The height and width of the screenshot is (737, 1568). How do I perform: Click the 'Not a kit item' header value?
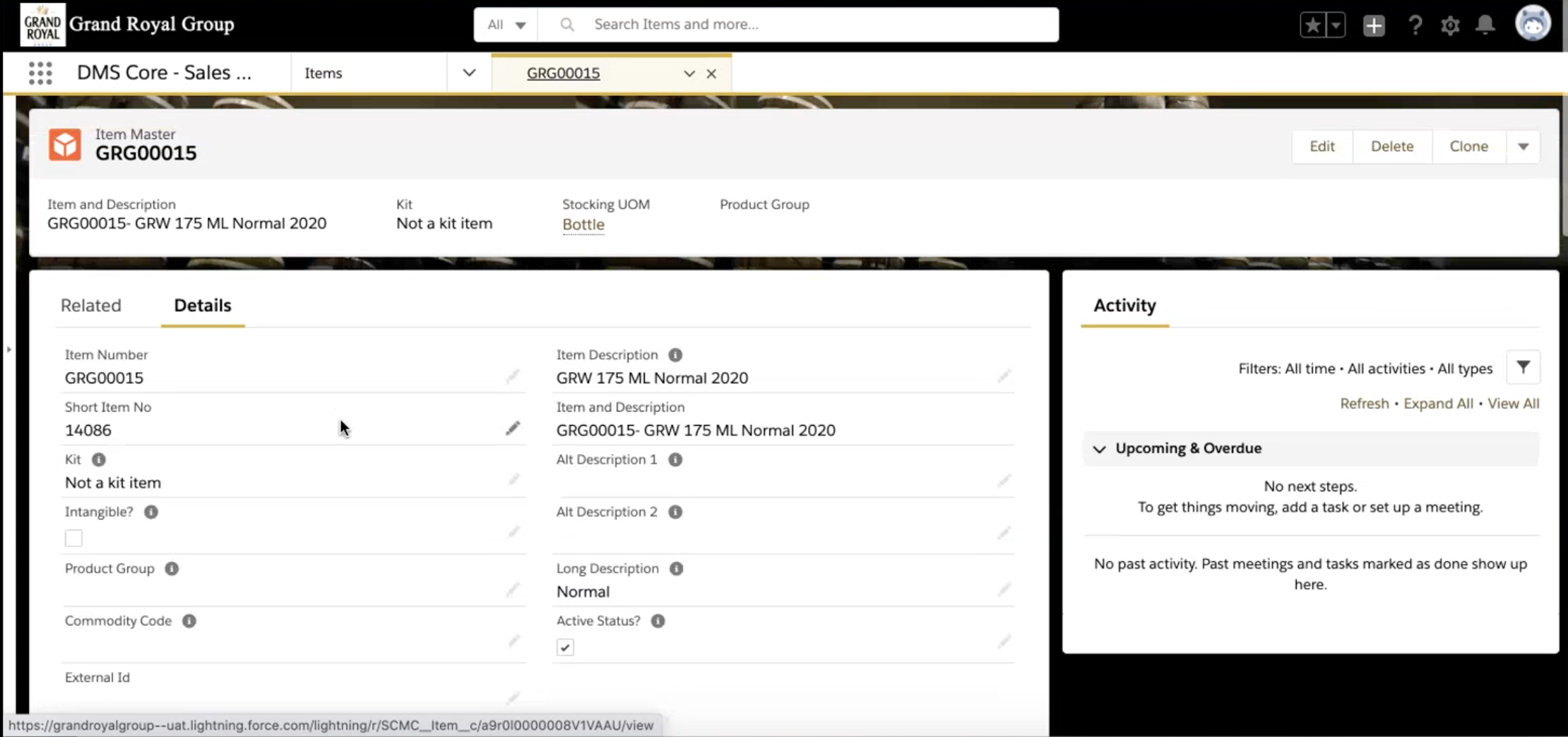(x=444, y=223)
